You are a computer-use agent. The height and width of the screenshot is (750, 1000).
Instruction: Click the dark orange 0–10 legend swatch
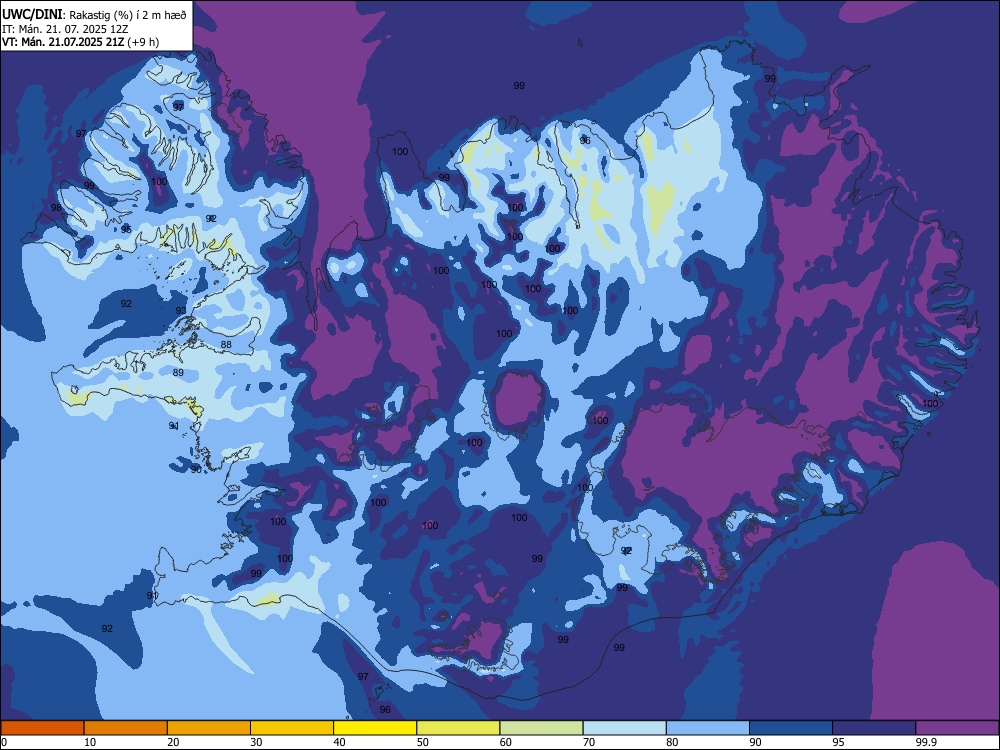click(x=42, y=728)
